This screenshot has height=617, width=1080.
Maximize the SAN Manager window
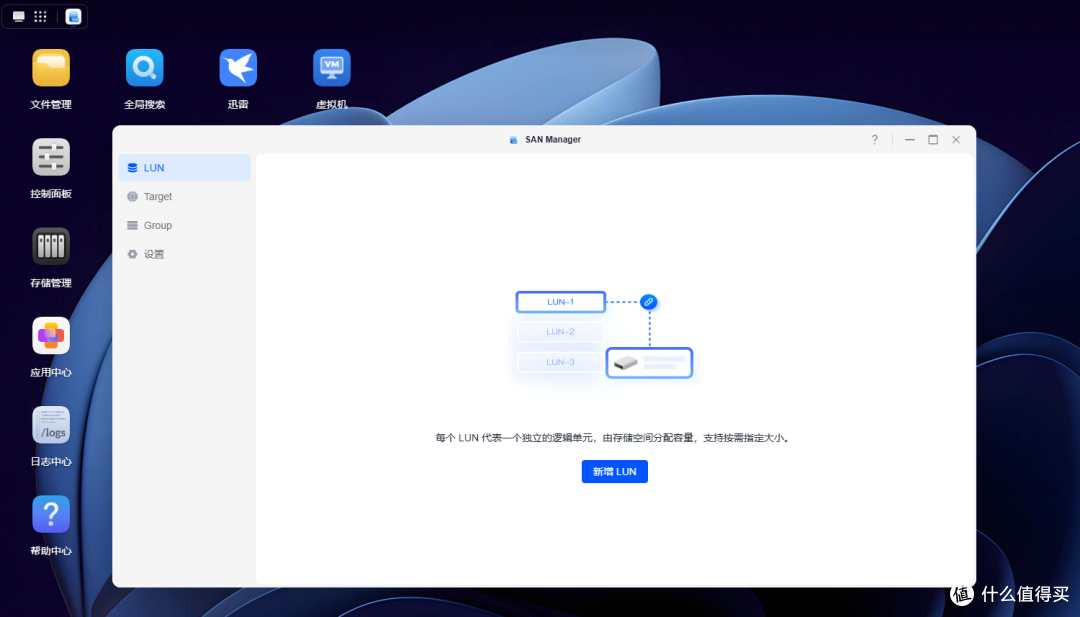pyautogui.click(x=933, y=140)
